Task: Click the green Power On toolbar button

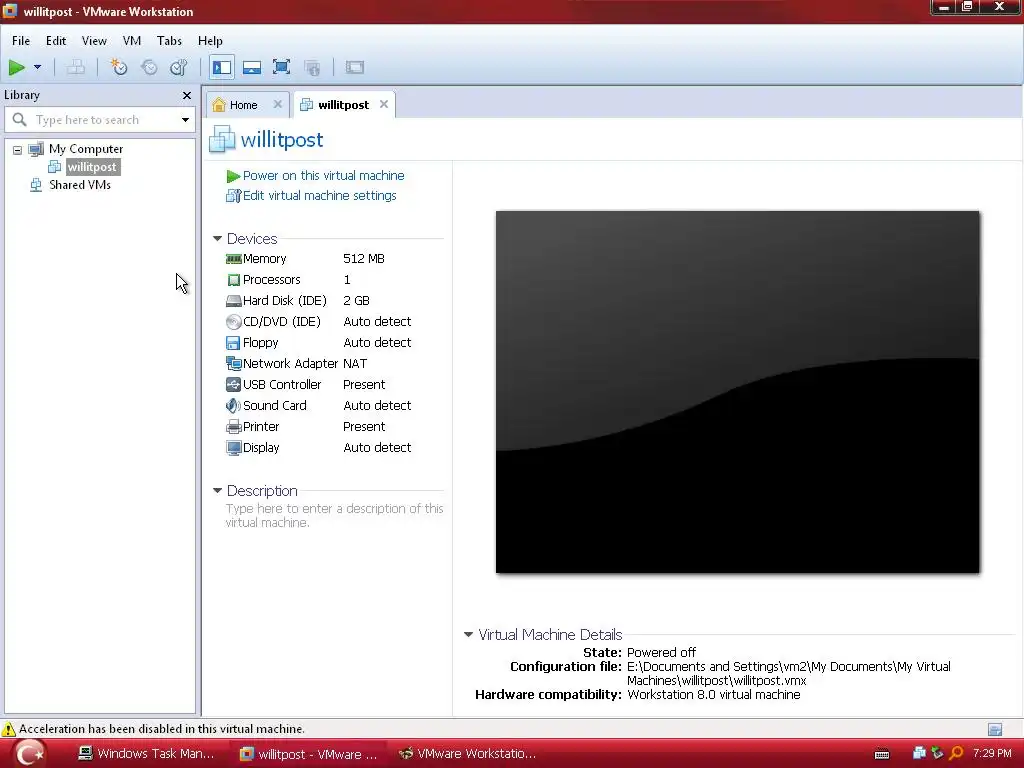Action: pos(16,67)
